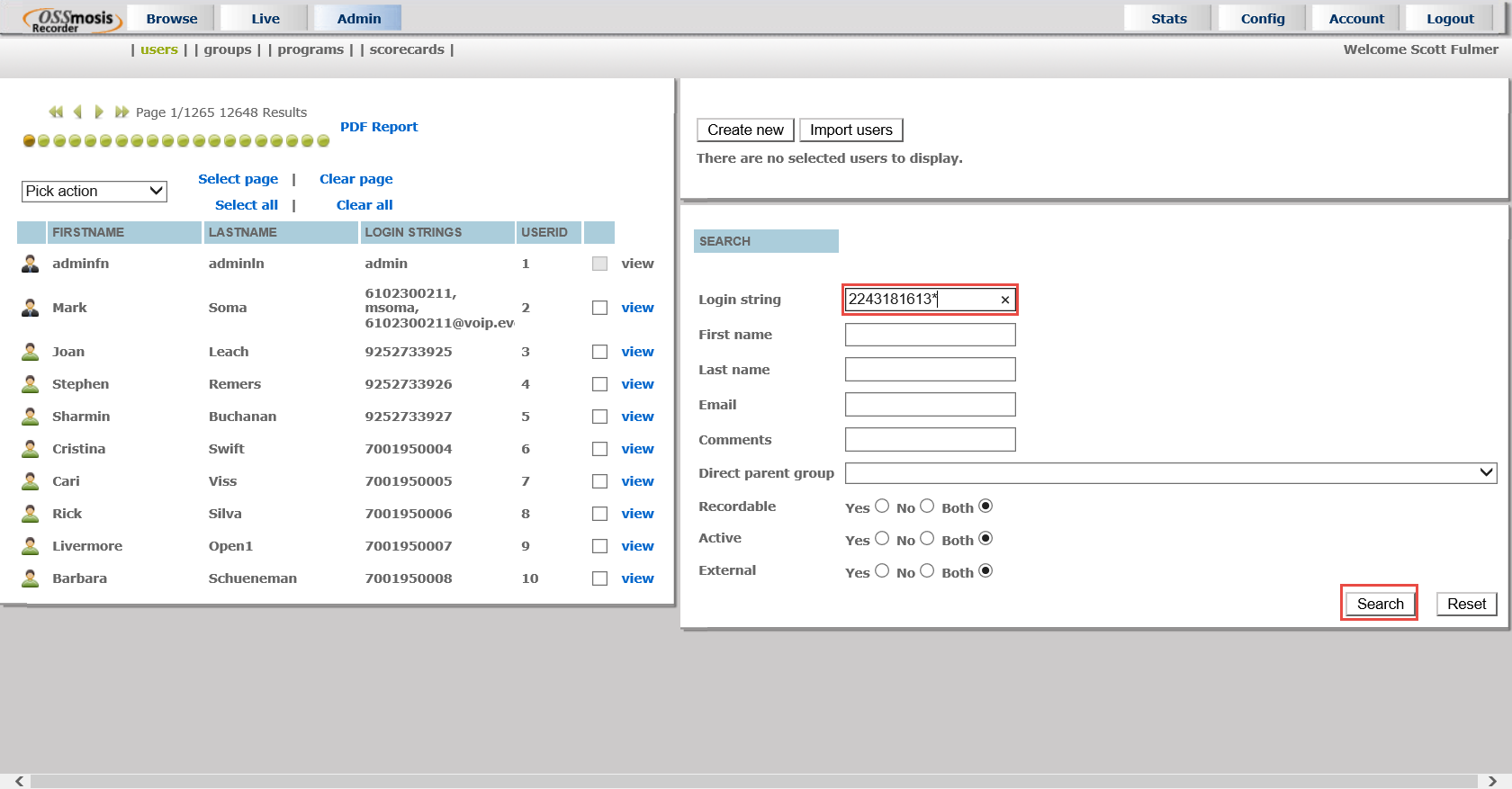Select Yes for Recordable
The width and height of the screenshot is (1512, 789).
point(882,507)
